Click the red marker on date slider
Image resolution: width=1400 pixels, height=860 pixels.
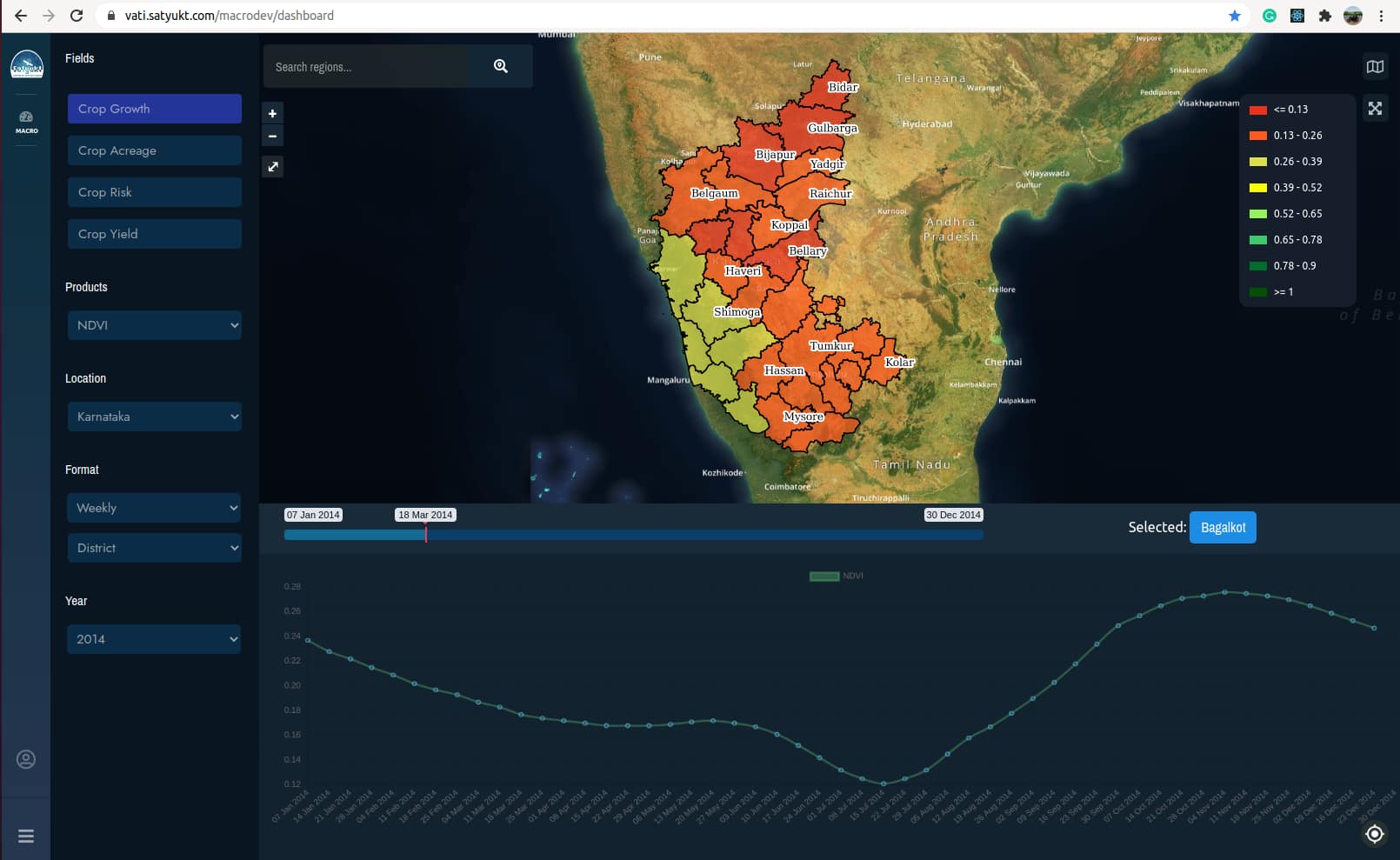pyautogui.click(x=426, y=535)
